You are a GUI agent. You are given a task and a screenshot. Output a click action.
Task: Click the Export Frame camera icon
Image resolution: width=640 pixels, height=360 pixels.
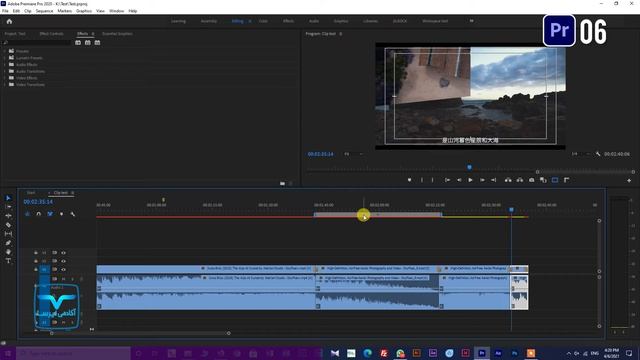pos(531,180)
